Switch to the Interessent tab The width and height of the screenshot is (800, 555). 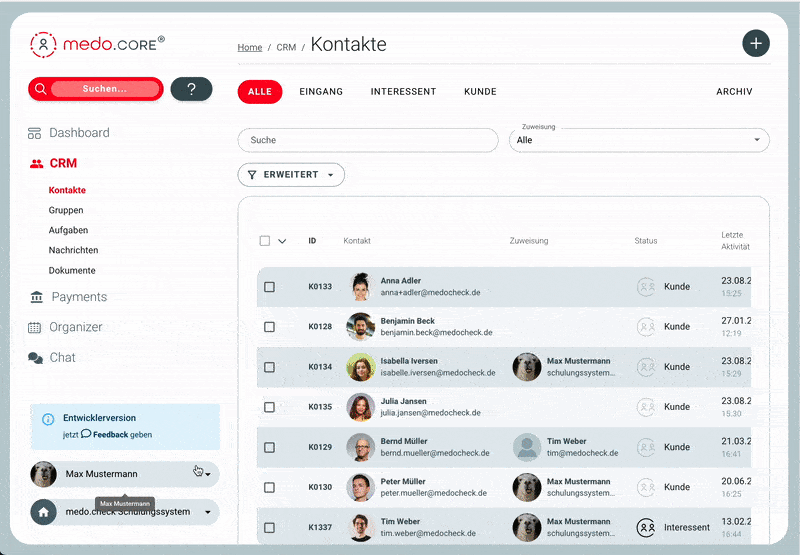(x=403, y=92)
